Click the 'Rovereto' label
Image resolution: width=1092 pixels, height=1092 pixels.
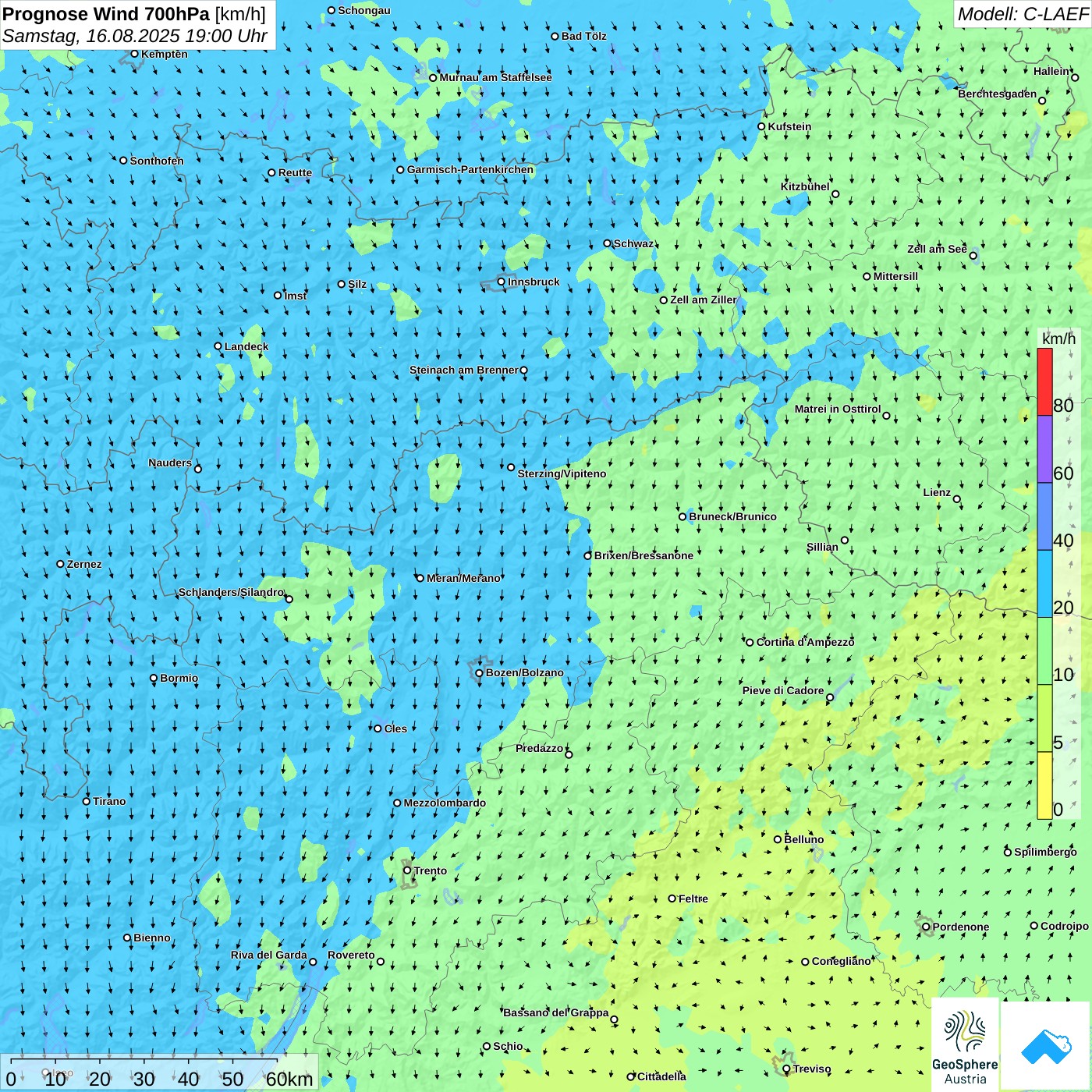(351, 955)
